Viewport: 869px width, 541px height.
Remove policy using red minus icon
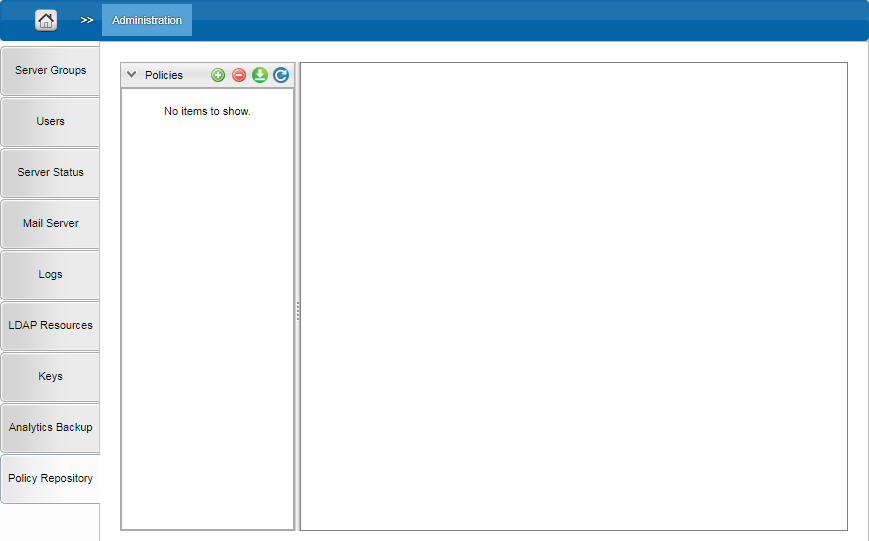pyautogui.click(x=239, y=75)
